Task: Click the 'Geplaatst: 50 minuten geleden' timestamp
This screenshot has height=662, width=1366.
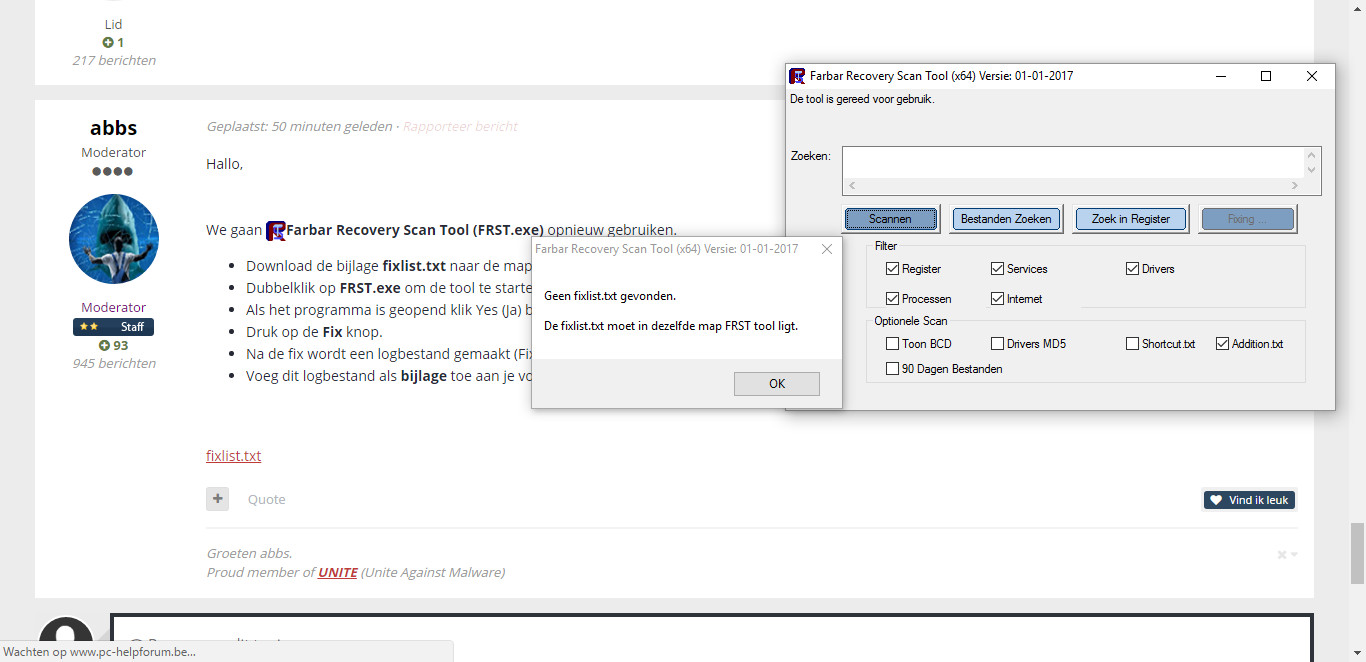Action: (x=299, y=127)
